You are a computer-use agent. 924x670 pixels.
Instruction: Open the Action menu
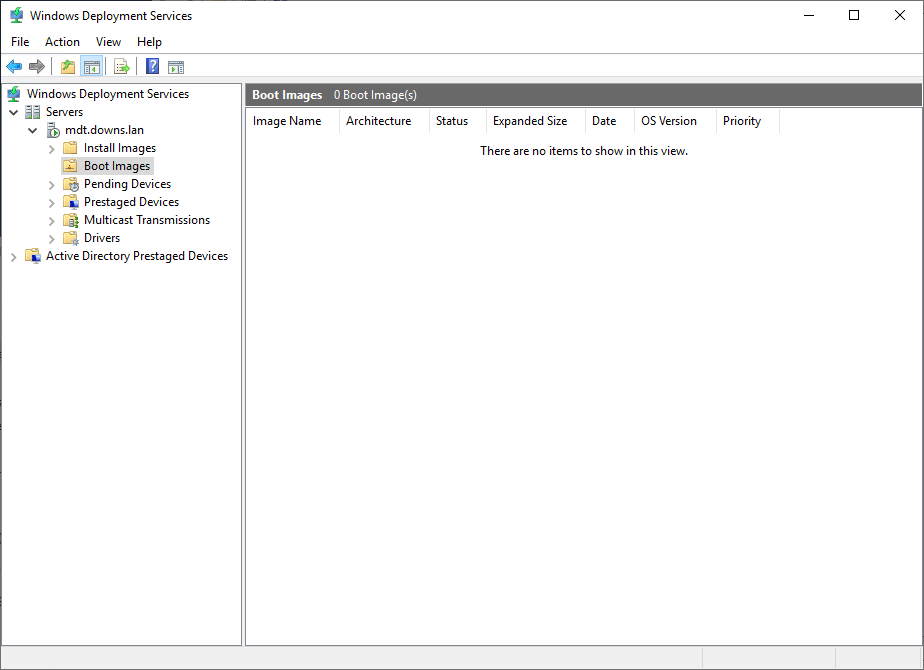[62, 42]
